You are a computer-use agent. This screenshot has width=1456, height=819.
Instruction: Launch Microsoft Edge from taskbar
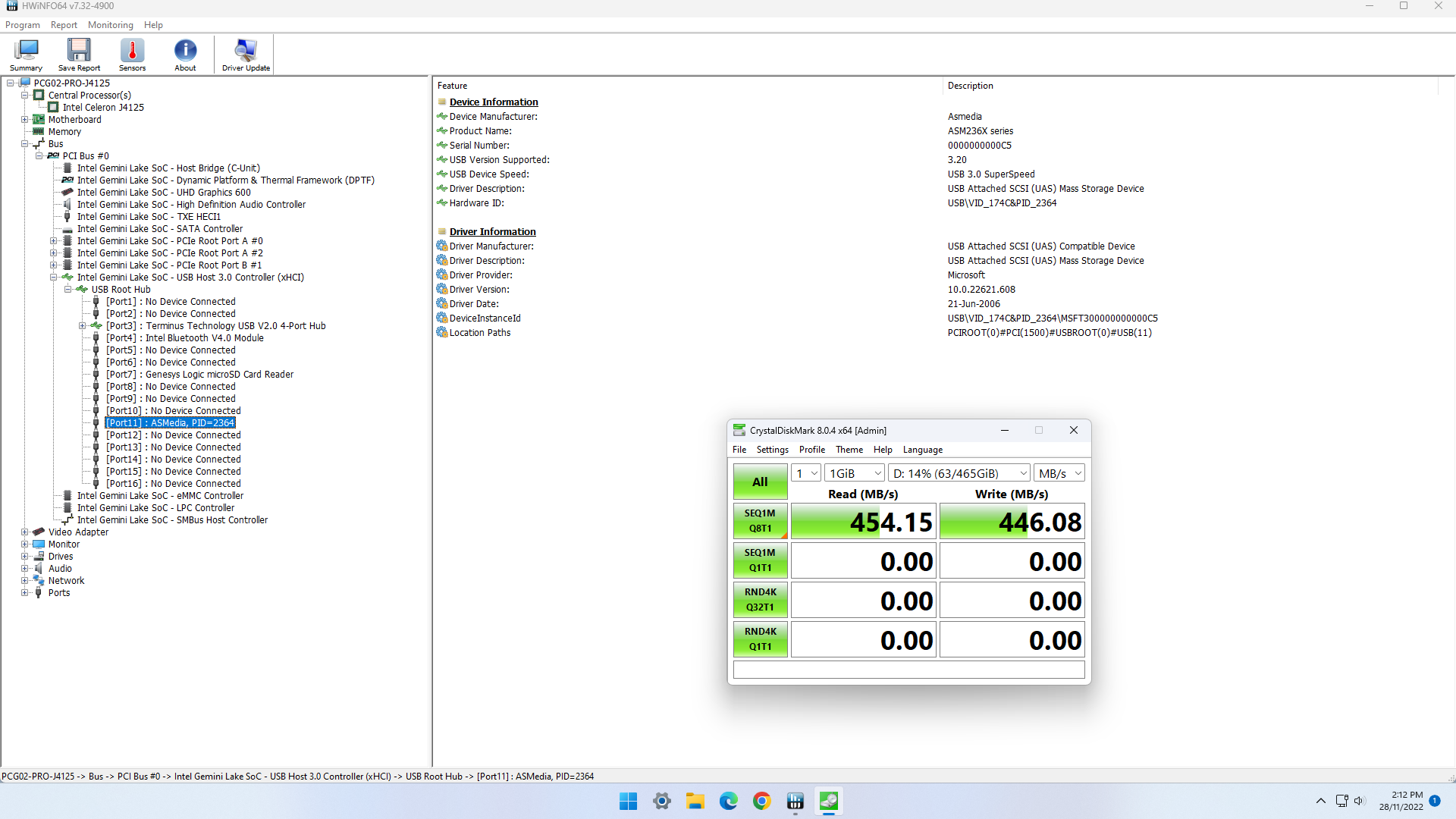(729, 801)
